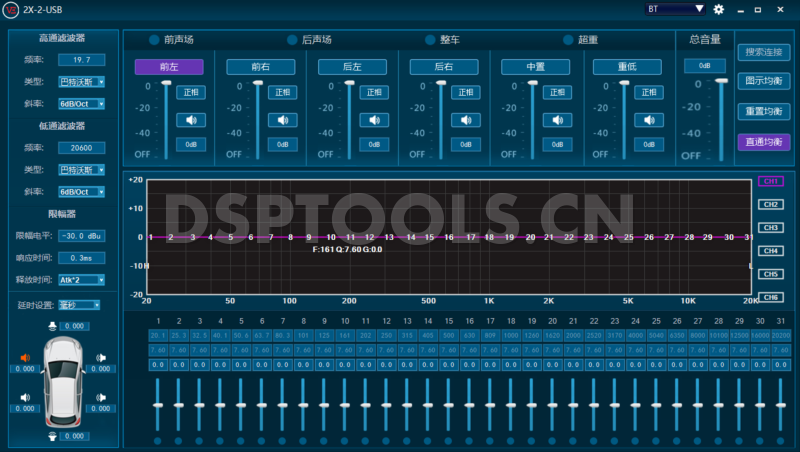Select the rear-left speaker icon beside the car
Image resolution: width=800 pixels, height=452 pixels.
[25, 397]
